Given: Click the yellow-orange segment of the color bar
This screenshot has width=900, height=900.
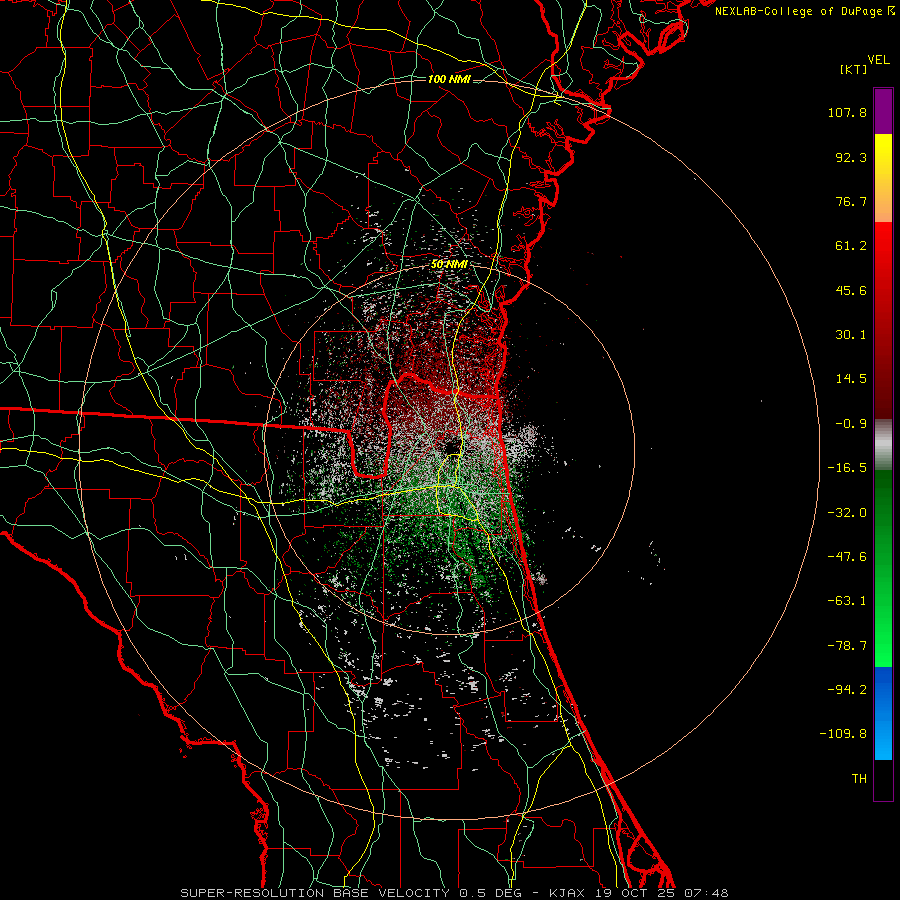Looking at the screenshot, I should 883,178.
